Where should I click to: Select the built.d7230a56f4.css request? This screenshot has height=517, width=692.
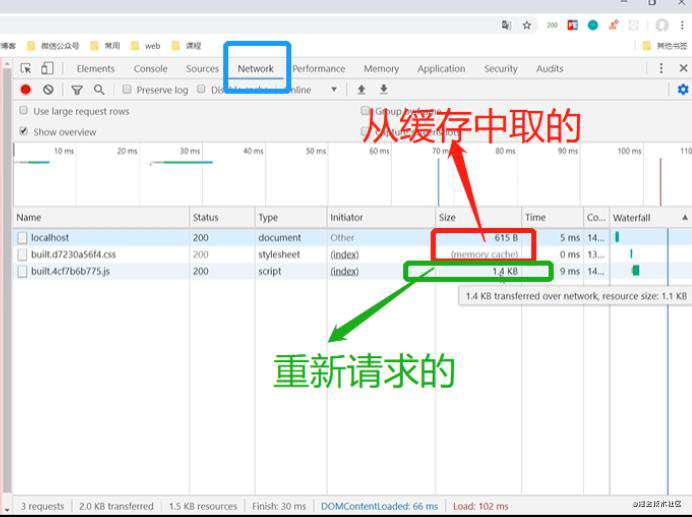click(352, 254)
